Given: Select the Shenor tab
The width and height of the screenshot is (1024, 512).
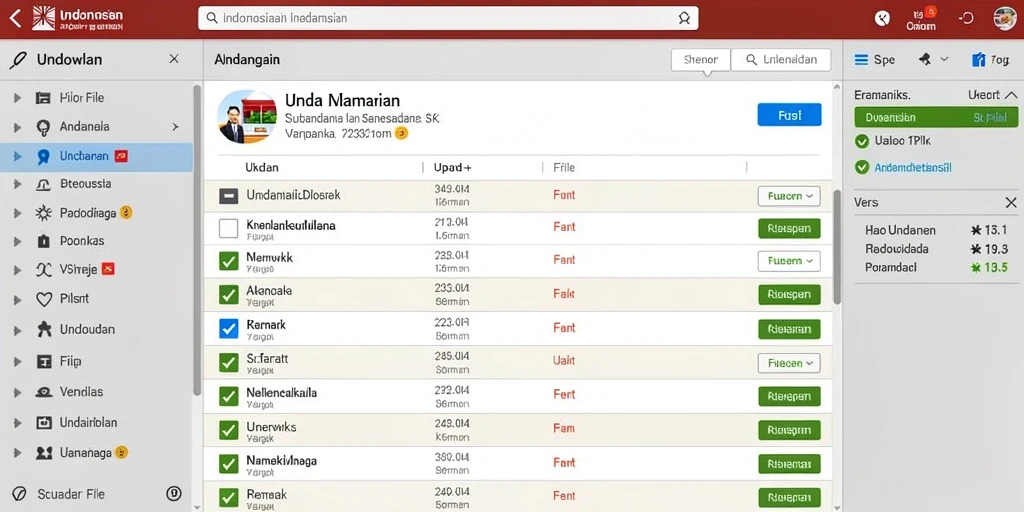Looking at the screenshot, I should [x=701, y=59].
